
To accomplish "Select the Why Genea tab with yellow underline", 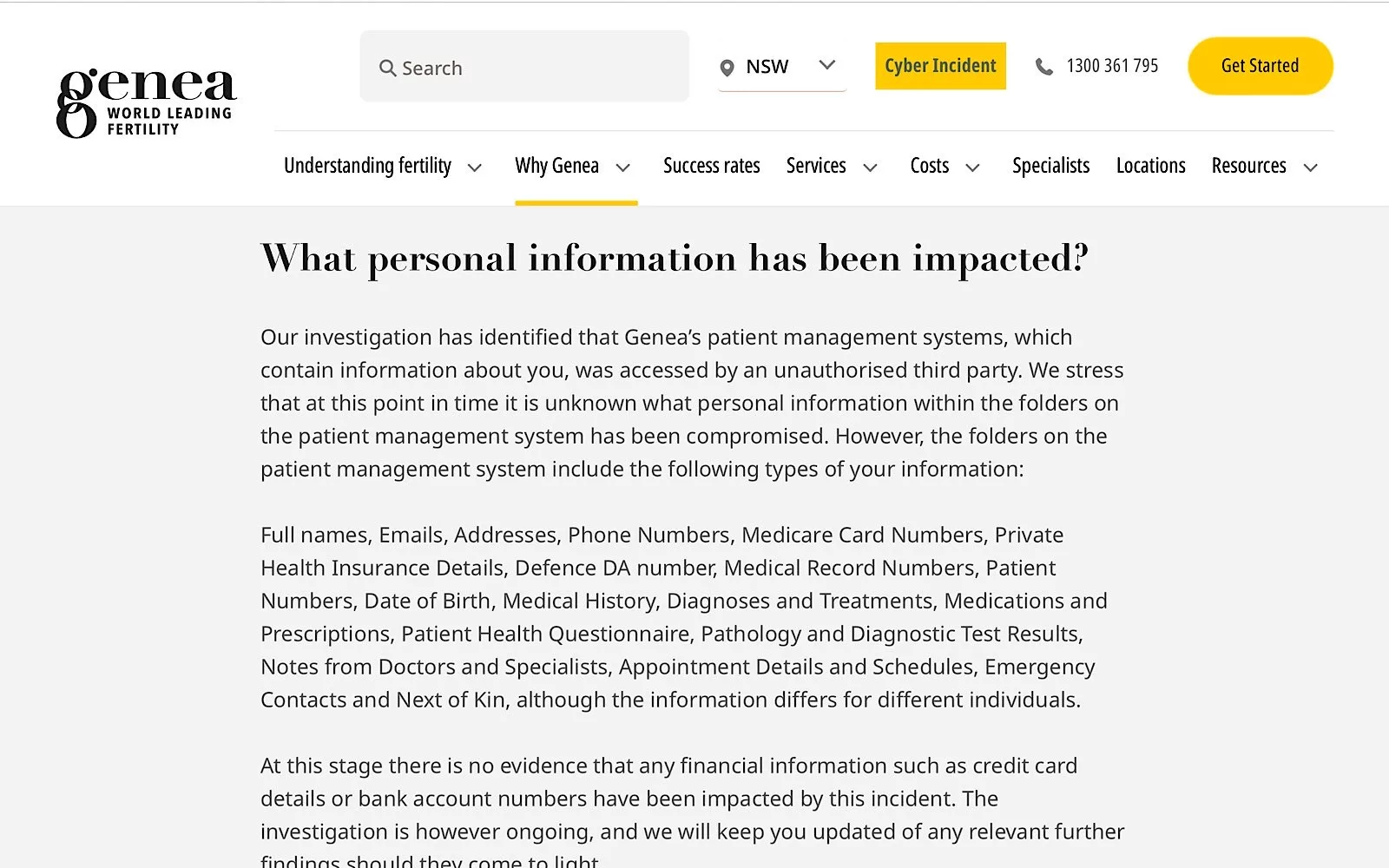I will 557,165.
